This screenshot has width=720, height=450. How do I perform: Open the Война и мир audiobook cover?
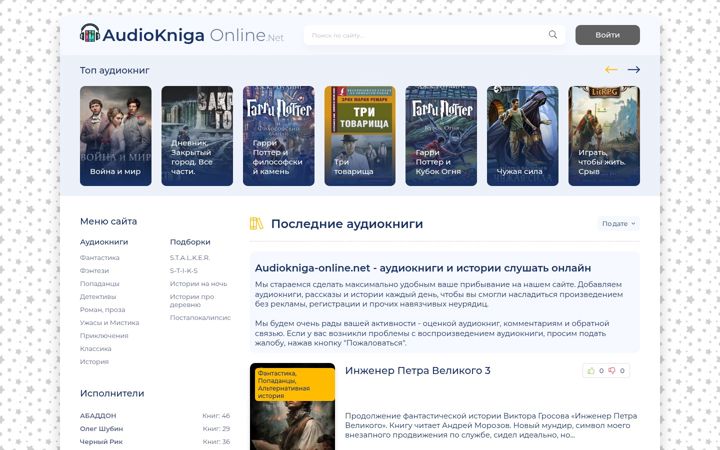(x=116, y=136)
